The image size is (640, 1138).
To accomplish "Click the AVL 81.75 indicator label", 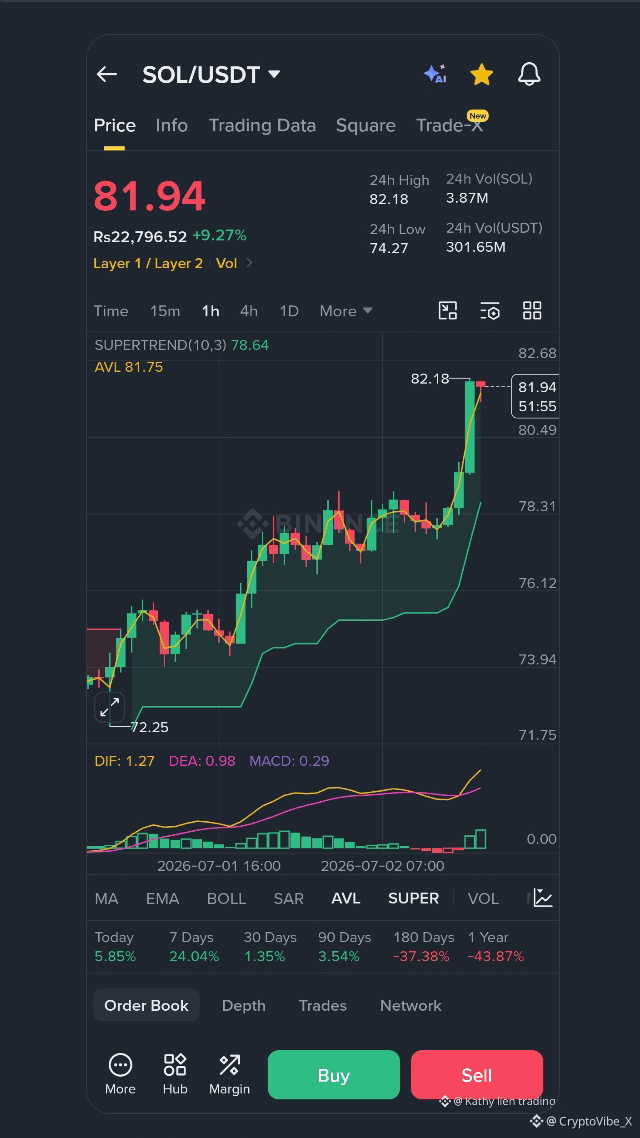I will (x=128, y=367).
